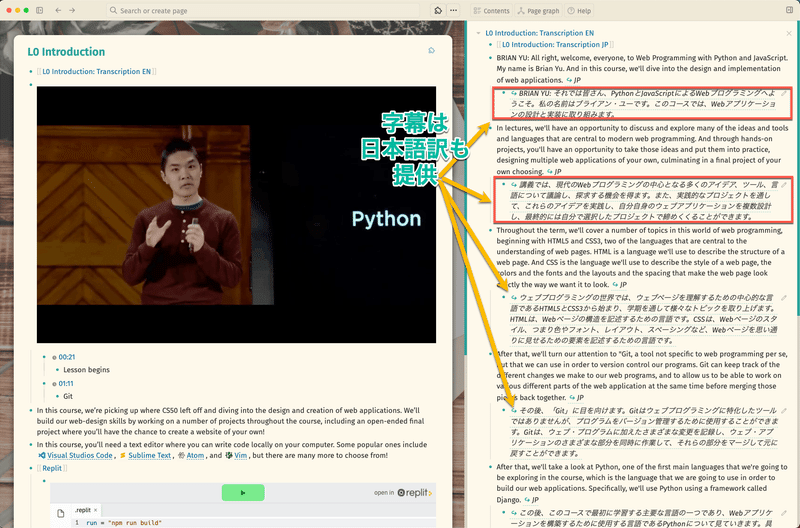Open the Replit page reference
The width and height of the screenshot is (800, 528).
pyautogui.click(x=52, y=468)
